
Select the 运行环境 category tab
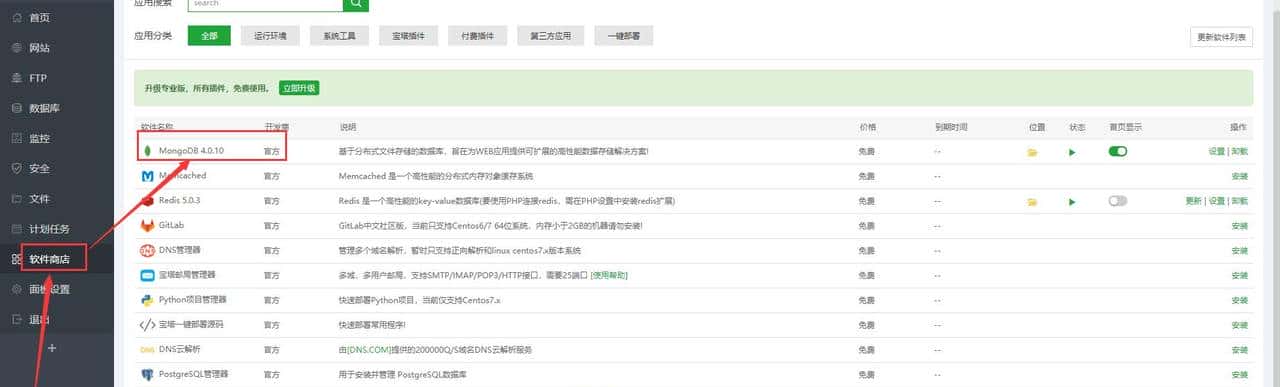coord(270,36)
